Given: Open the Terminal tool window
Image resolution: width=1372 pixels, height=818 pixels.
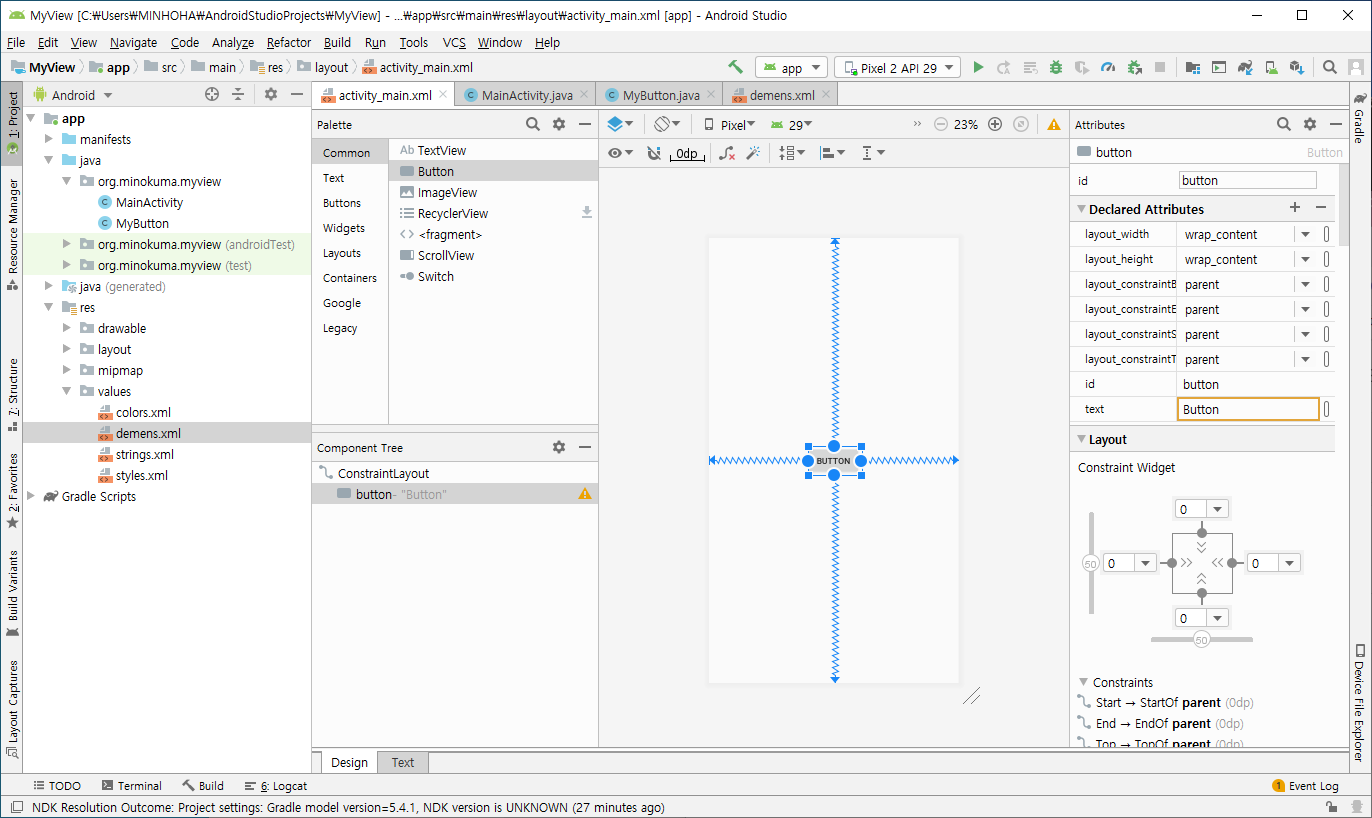Looking at the screenshot, I should pos(130,786).
